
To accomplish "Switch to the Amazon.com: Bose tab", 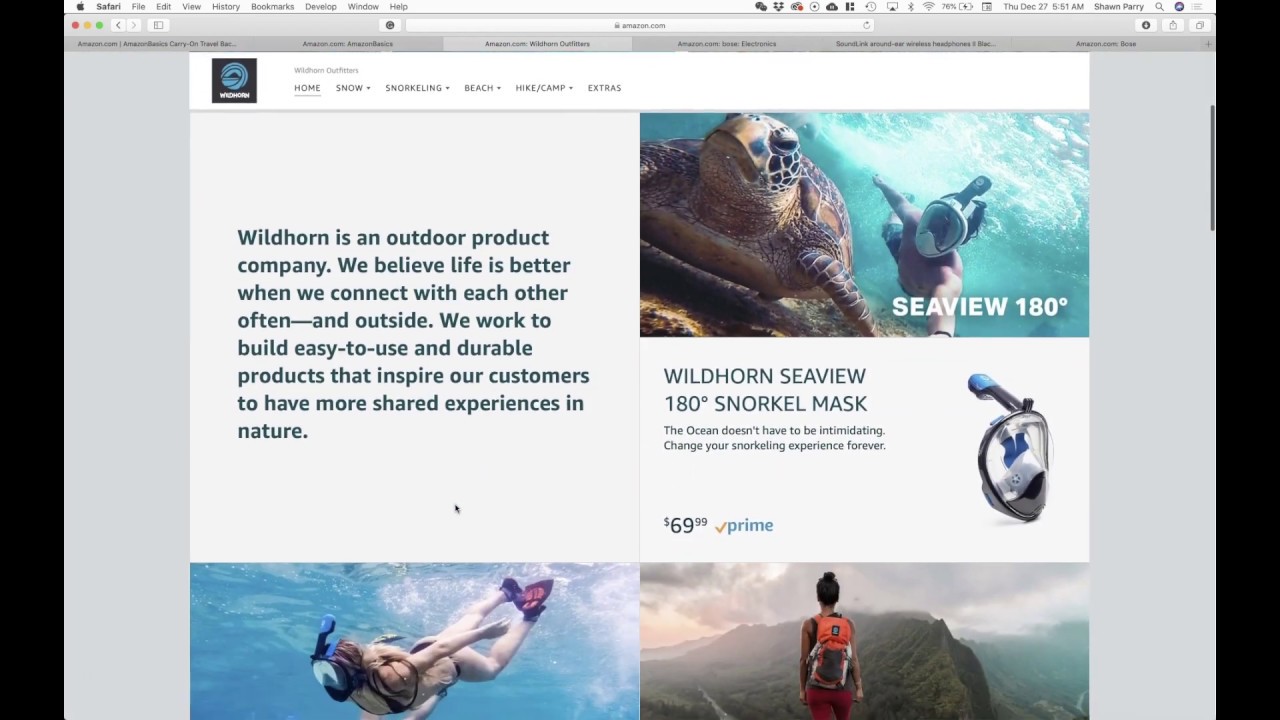I will coord(1106,44).
